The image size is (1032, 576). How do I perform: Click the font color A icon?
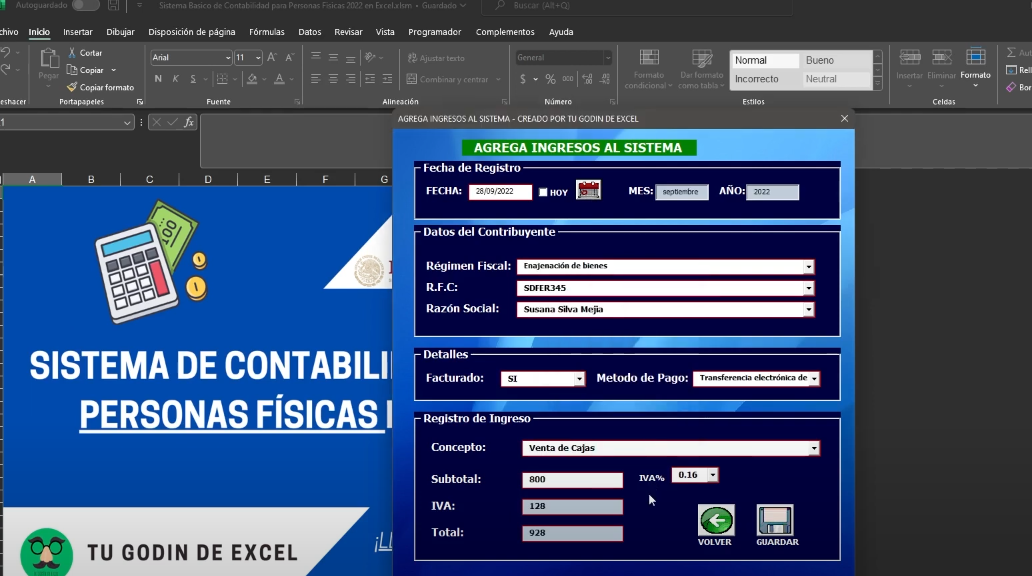279,79
